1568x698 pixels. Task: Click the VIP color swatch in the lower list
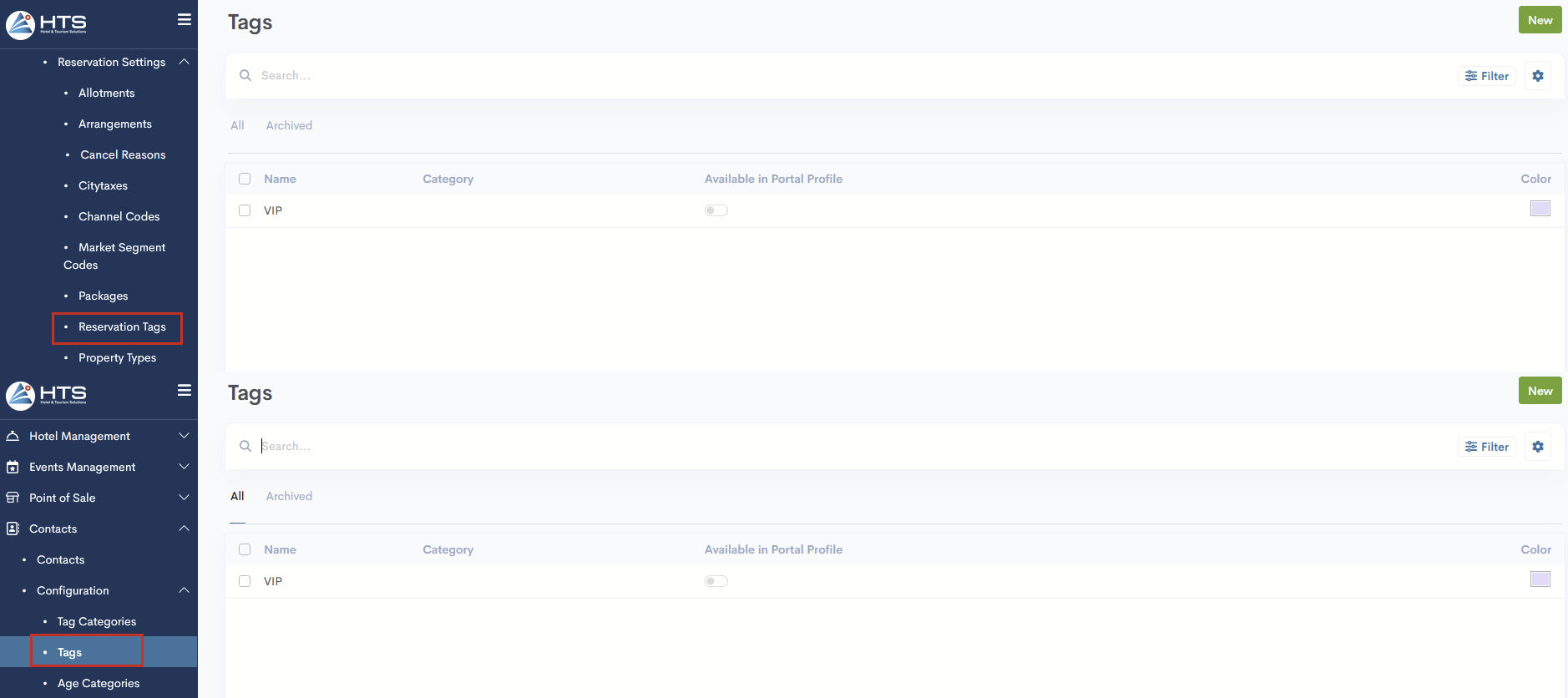point(1540,579)
